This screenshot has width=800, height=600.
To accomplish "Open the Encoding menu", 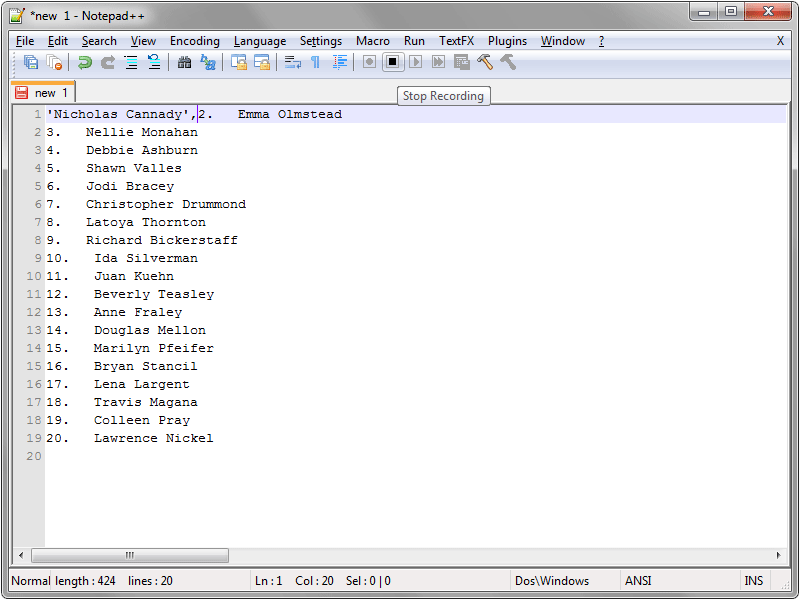I will pyautogui.click(x=194, y=41).
